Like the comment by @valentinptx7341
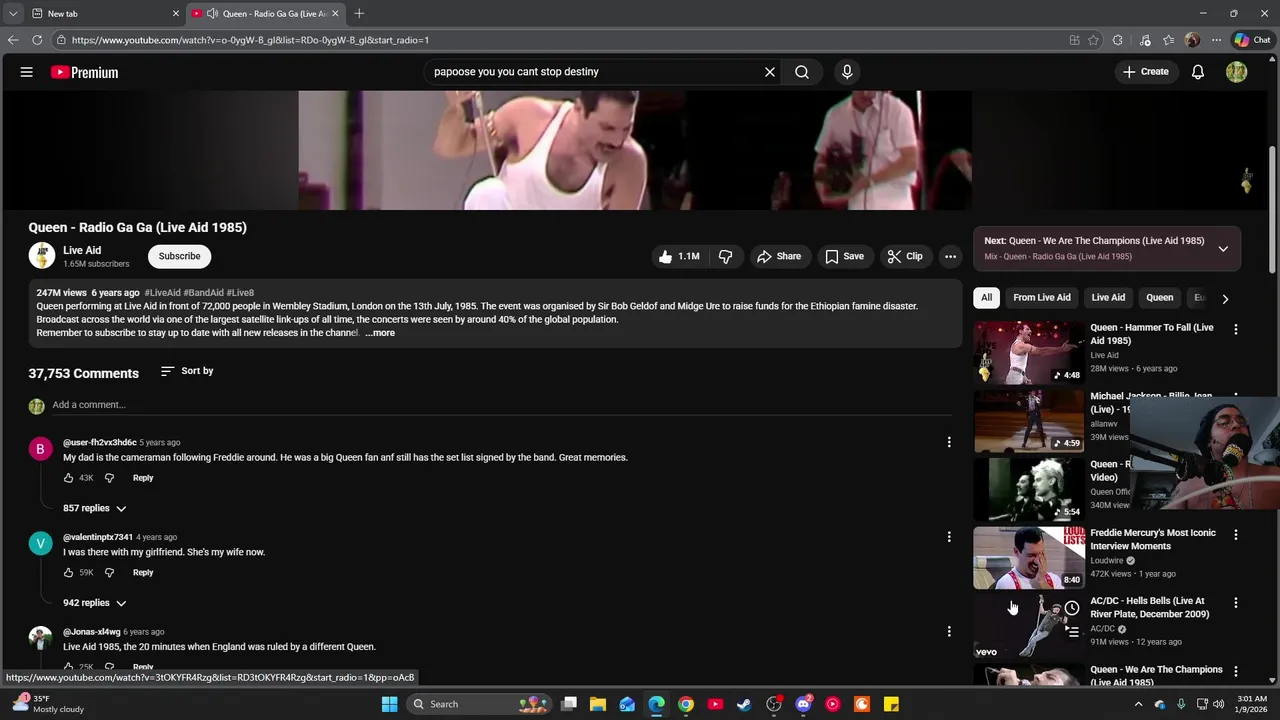This screenshot has width=1280, height=720. click(69, 573)
